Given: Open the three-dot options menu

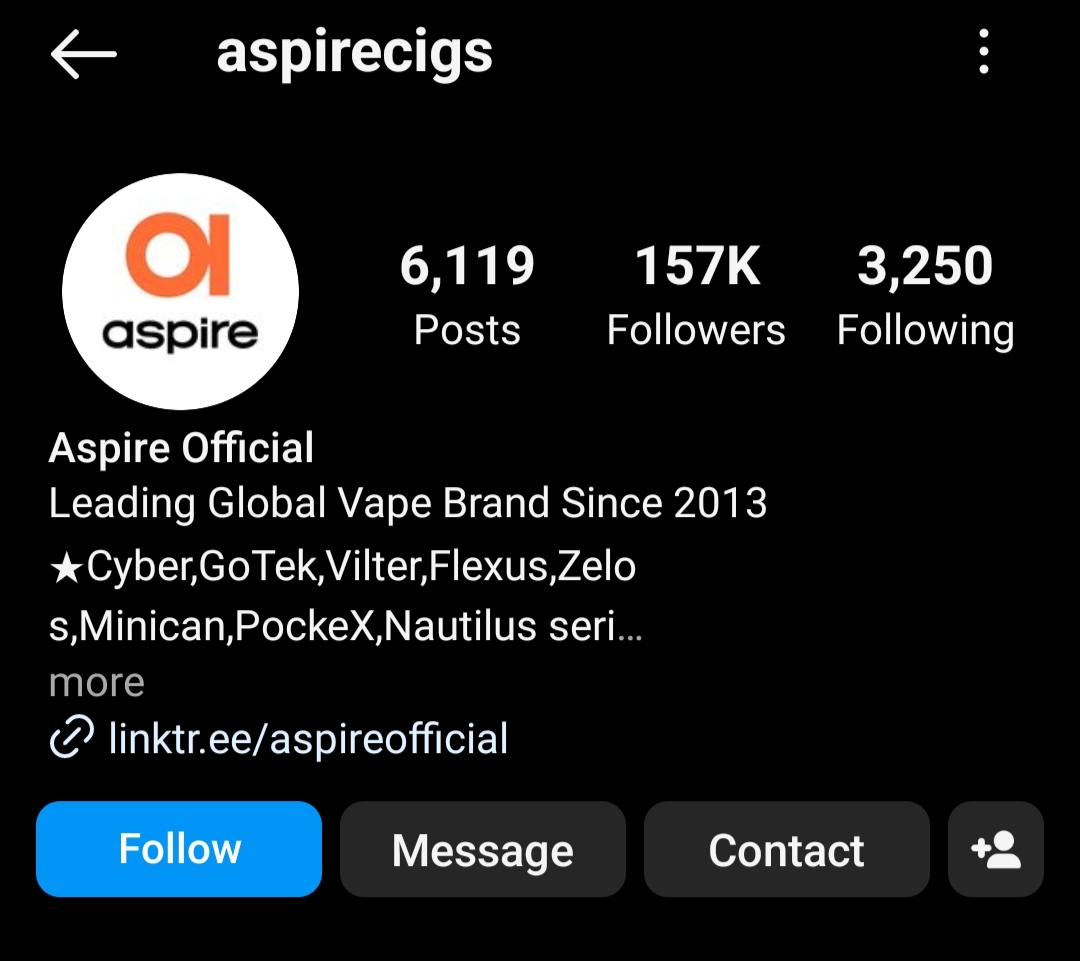Looking at the screenshot, I should coord(984,52).
